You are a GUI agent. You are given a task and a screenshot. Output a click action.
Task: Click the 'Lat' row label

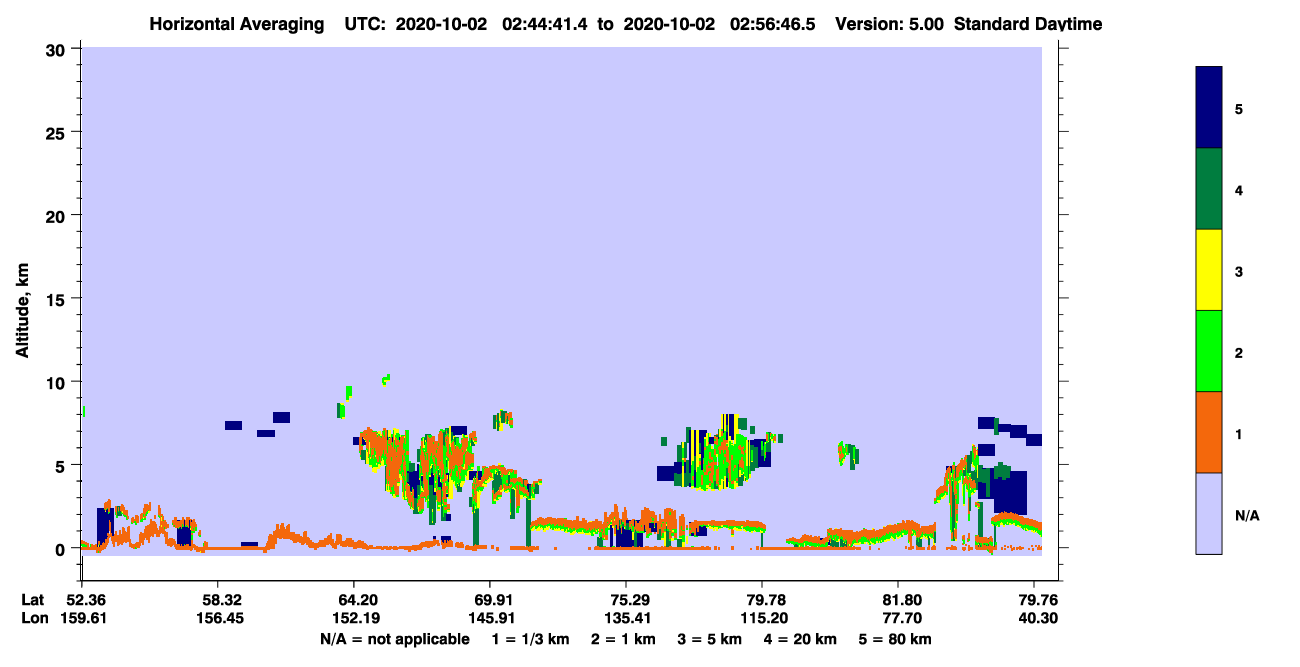32,600
